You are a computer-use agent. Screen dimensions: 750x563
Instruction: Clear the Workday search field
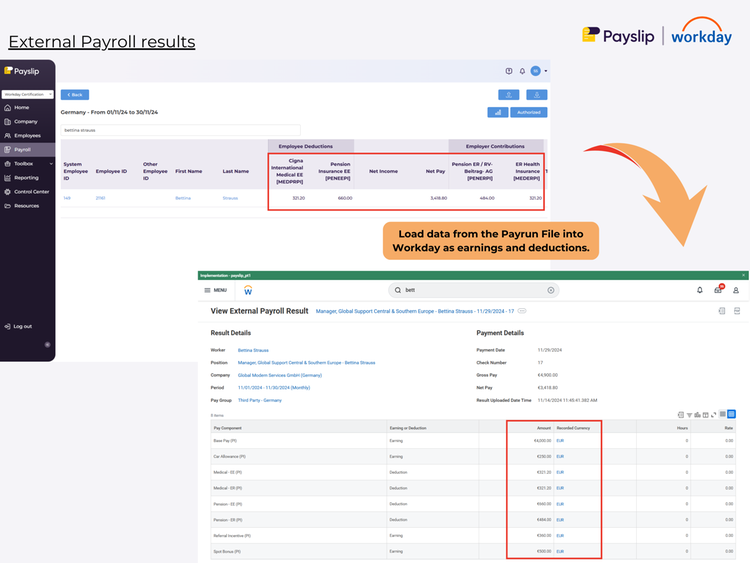click(x=550, y=290)
